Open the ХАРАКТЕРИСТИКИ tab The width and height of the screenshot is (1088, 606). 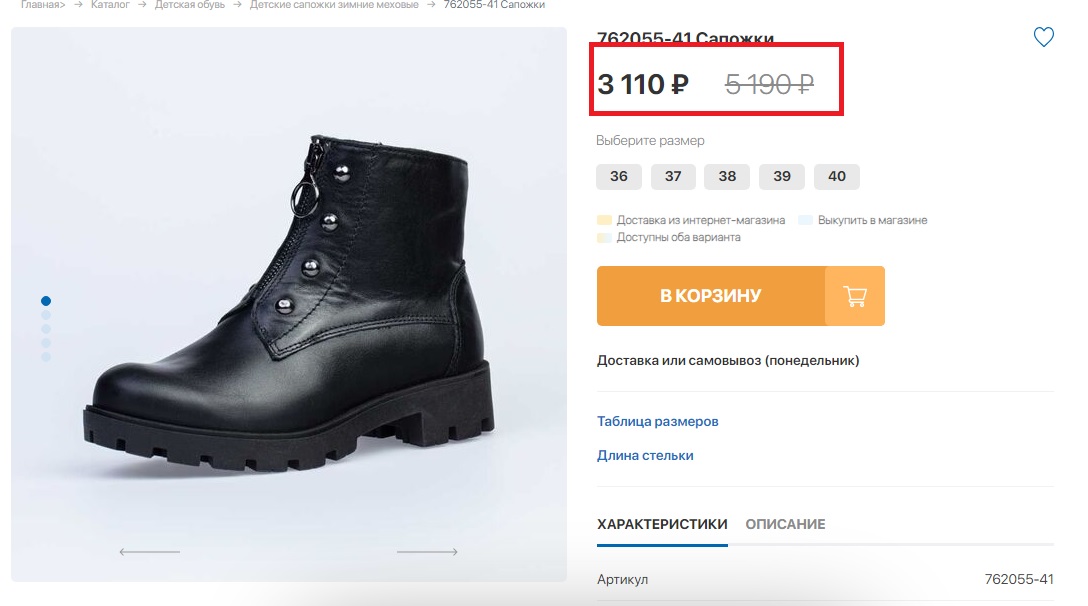pyautogui.click(x=662, y=524)
